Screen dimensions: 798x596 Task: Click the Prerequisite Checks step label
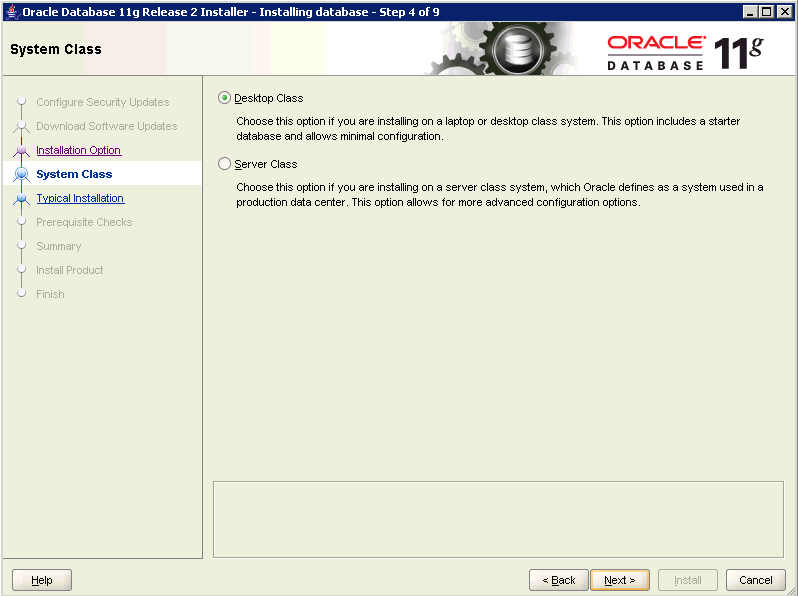pyautogui.click(x=84, y=222)
